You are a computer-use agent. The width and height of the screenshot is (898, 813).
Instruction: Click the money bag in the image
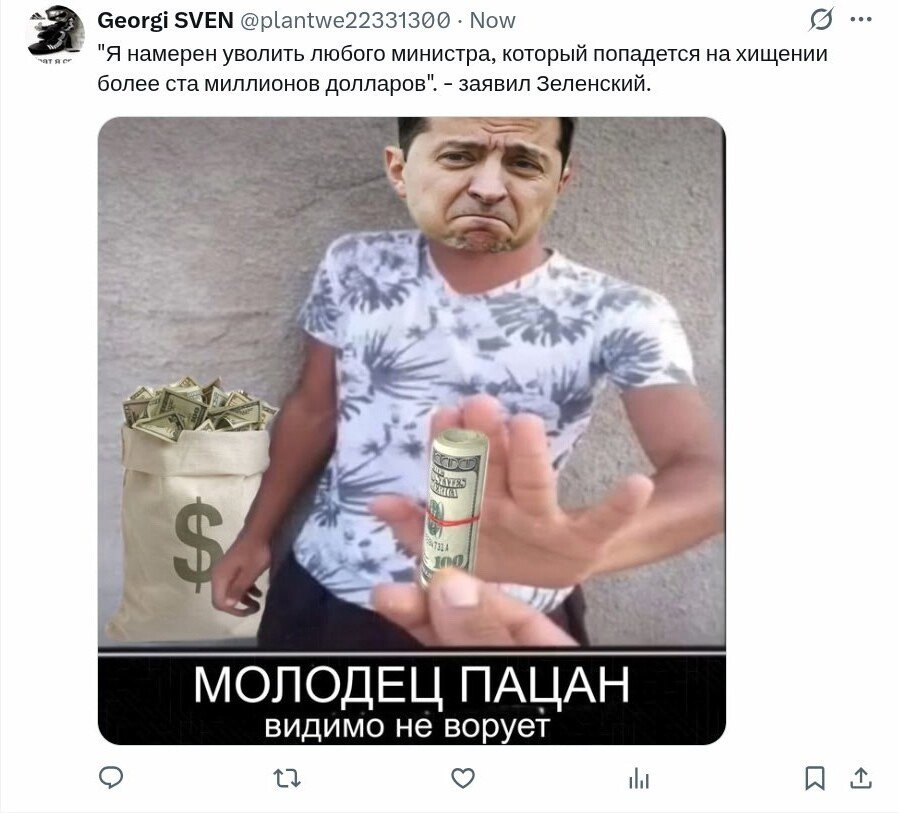pyautogui.click(x=191, y=508)
